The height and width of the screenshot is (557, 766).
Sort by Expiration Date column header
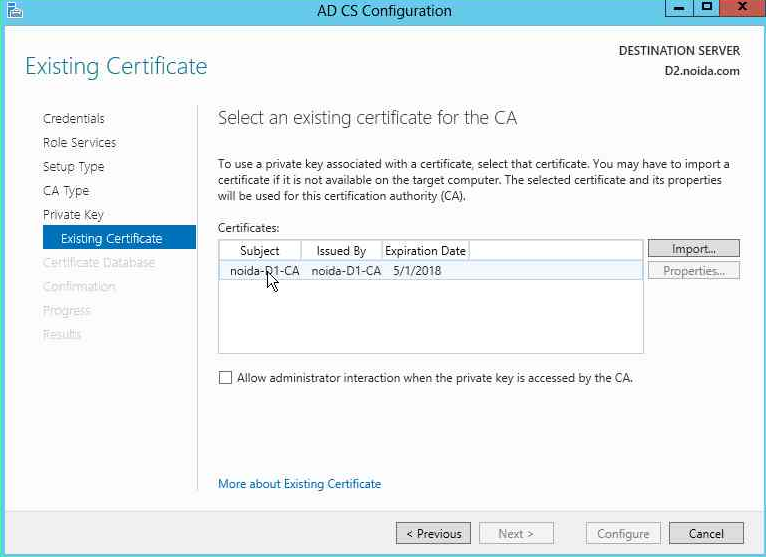(x=426, y=251)
